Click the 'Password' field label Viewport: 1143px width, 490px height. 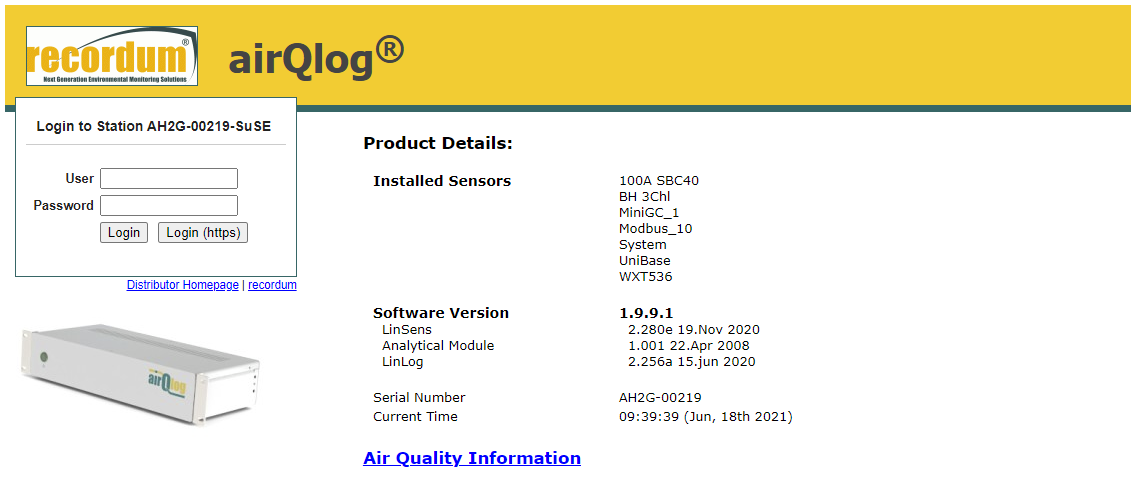click(63, 206)
